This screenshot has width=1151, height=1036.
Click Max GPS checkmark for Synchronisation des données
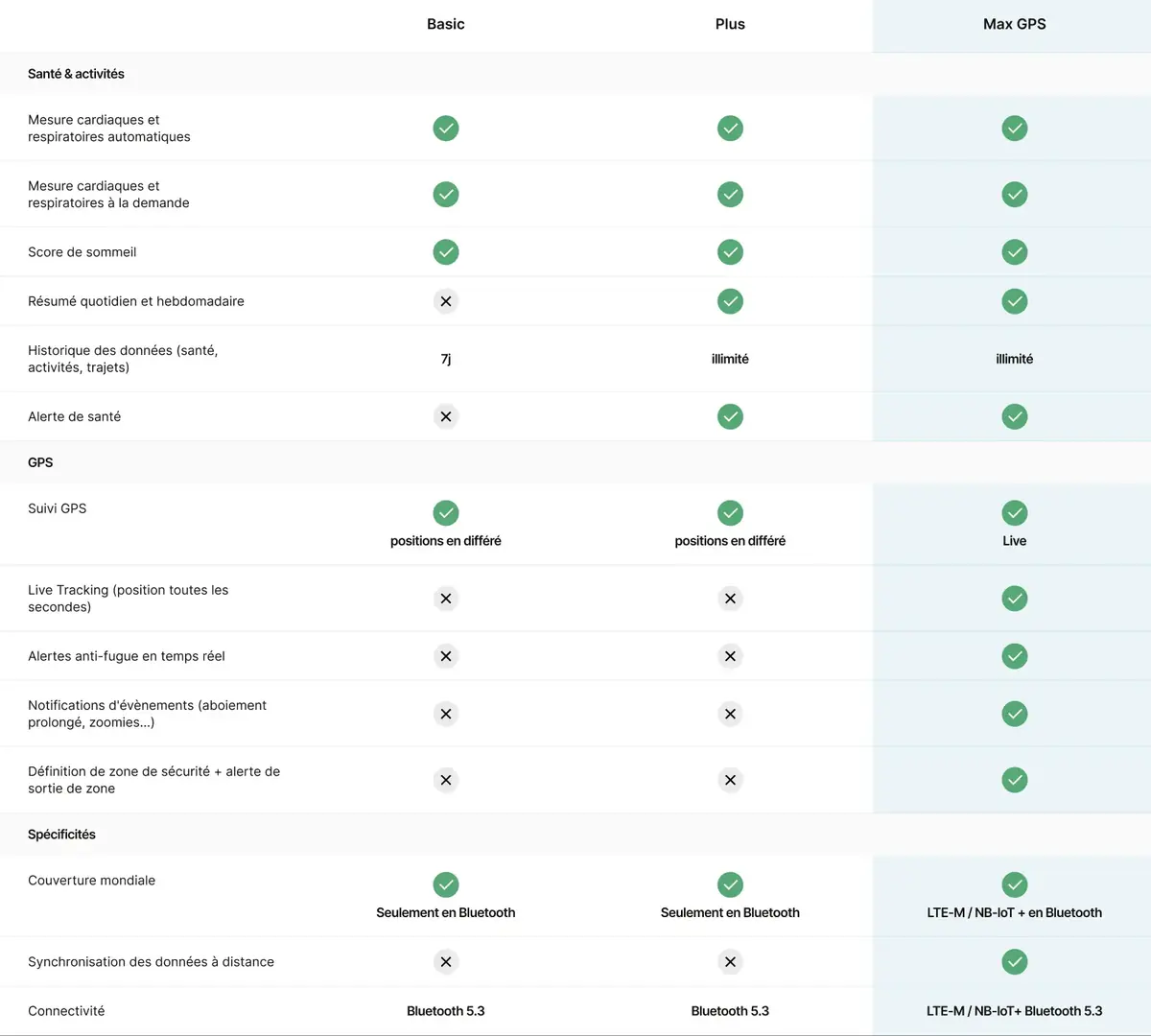coord(1015,962)
